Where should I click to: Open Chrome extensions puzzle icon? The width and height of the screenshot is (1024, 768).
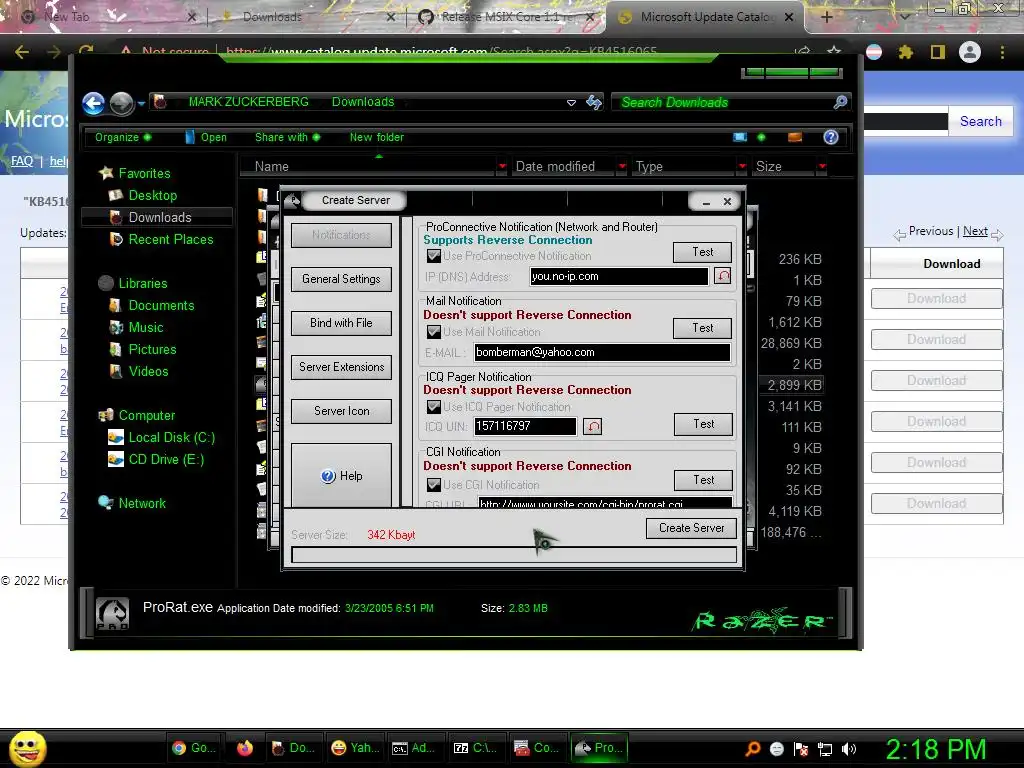click(x=905, y=52)
